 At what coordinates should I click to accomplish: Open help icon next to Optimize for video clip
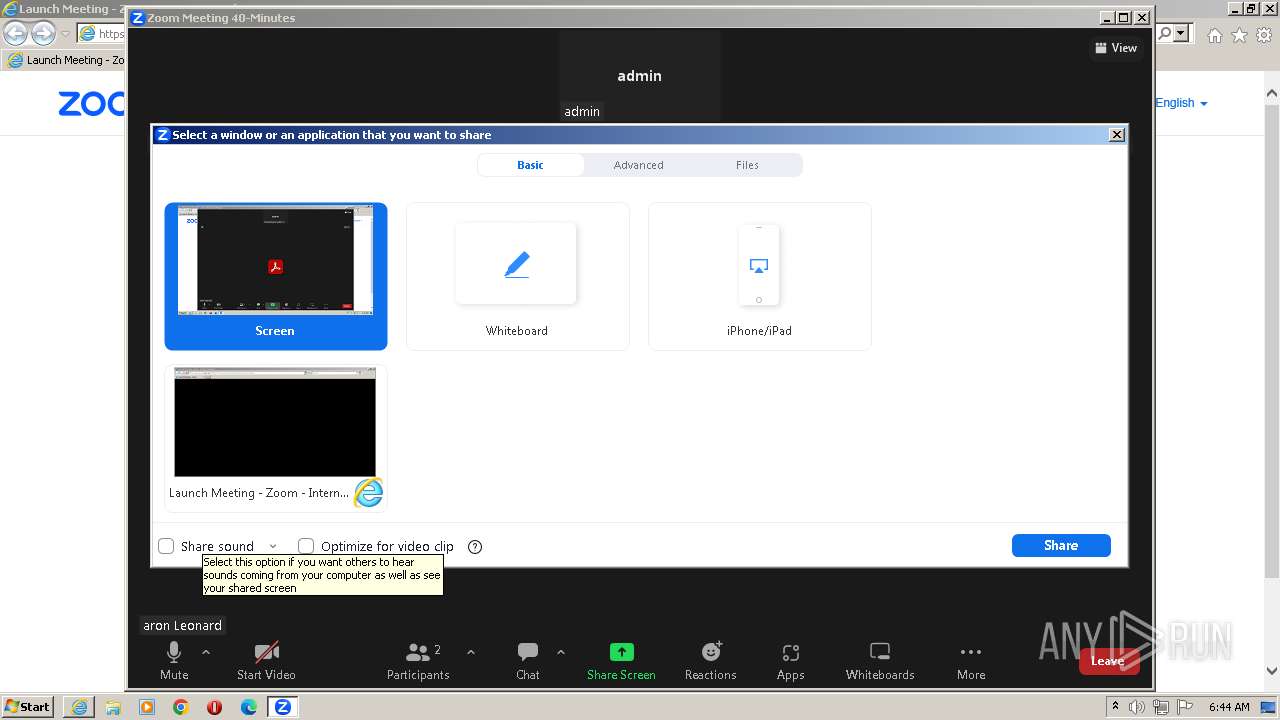[475, 547]
